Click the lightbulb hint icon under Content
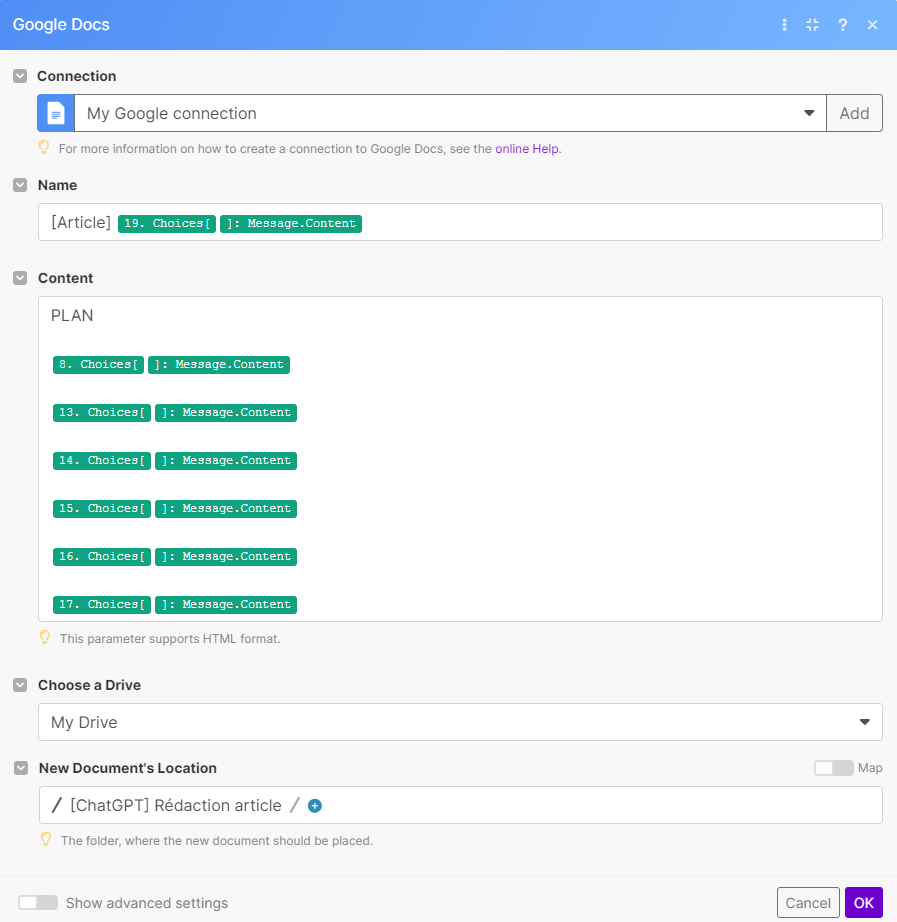The image size is (897, 922). (x=45, y=637)
